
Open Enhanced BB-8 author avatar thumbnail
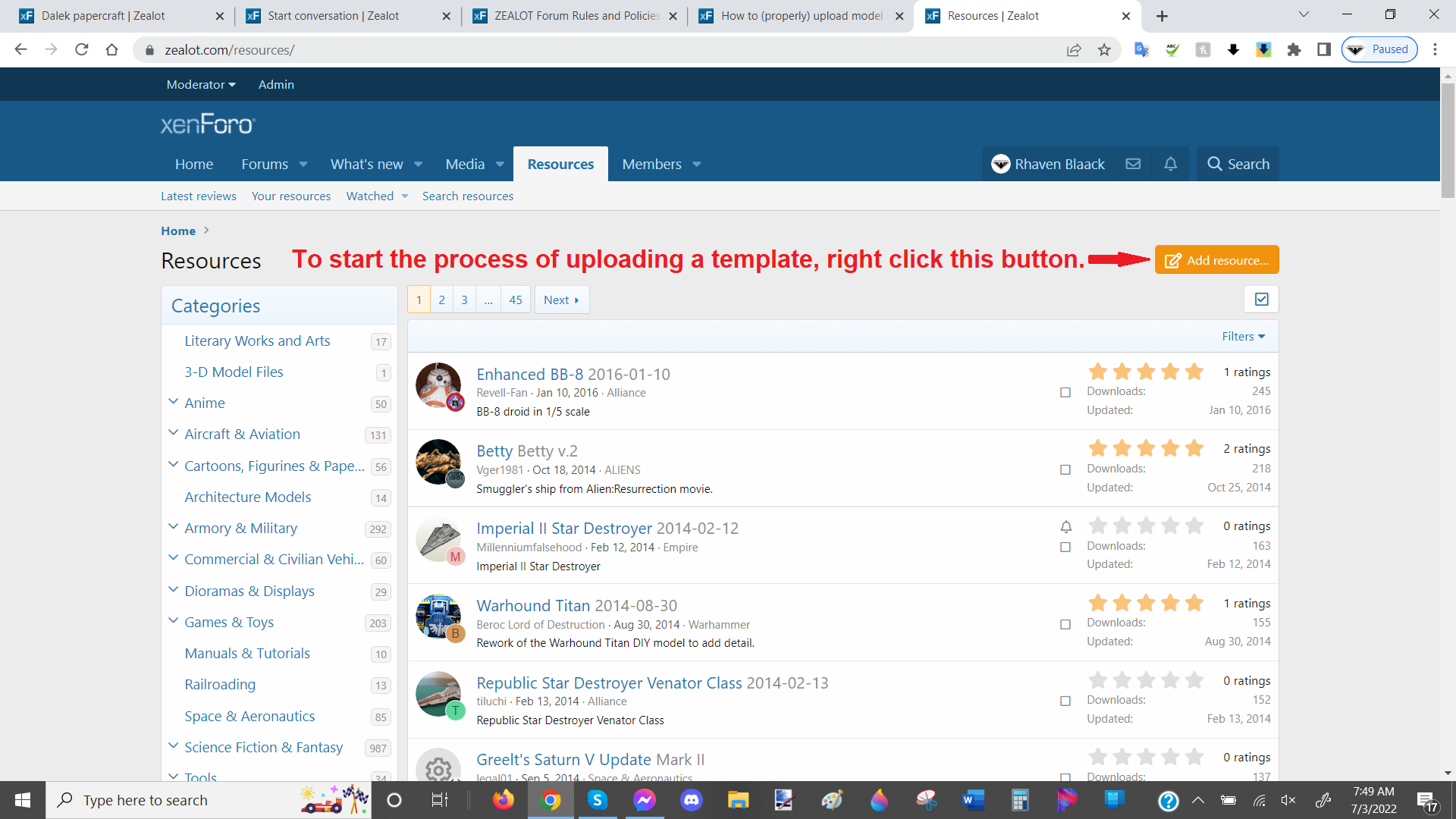point(438,385)
